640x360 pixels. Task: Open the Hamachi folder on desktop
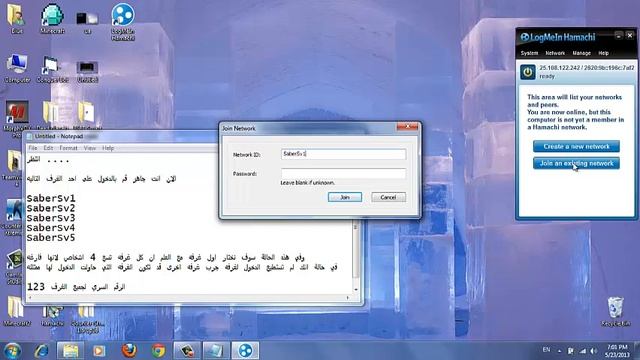coord(52,315)
